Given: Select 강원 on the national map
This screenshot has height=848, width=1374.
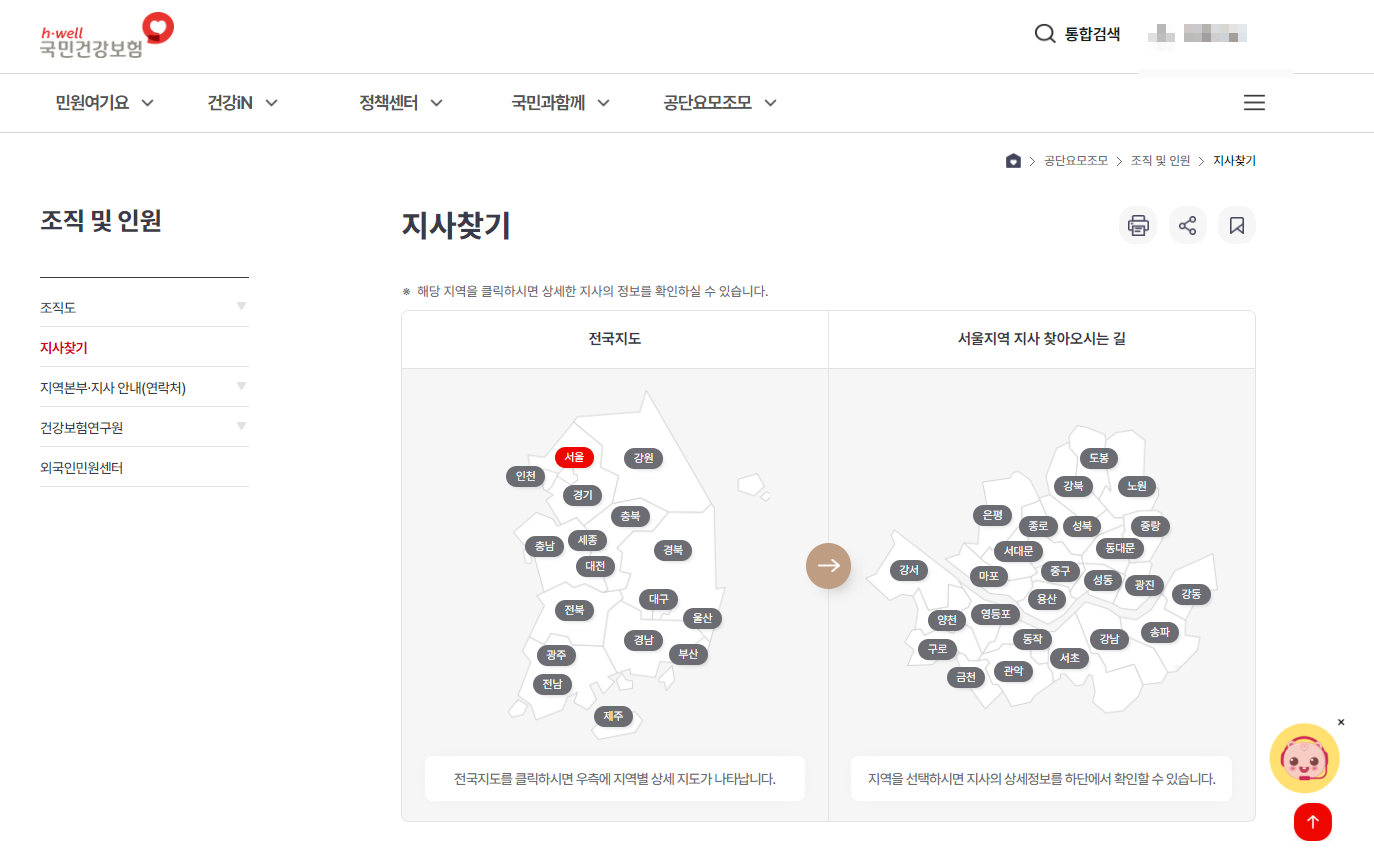Looking at the screenshot, I should pyautogui.click(x=643, y=458).
